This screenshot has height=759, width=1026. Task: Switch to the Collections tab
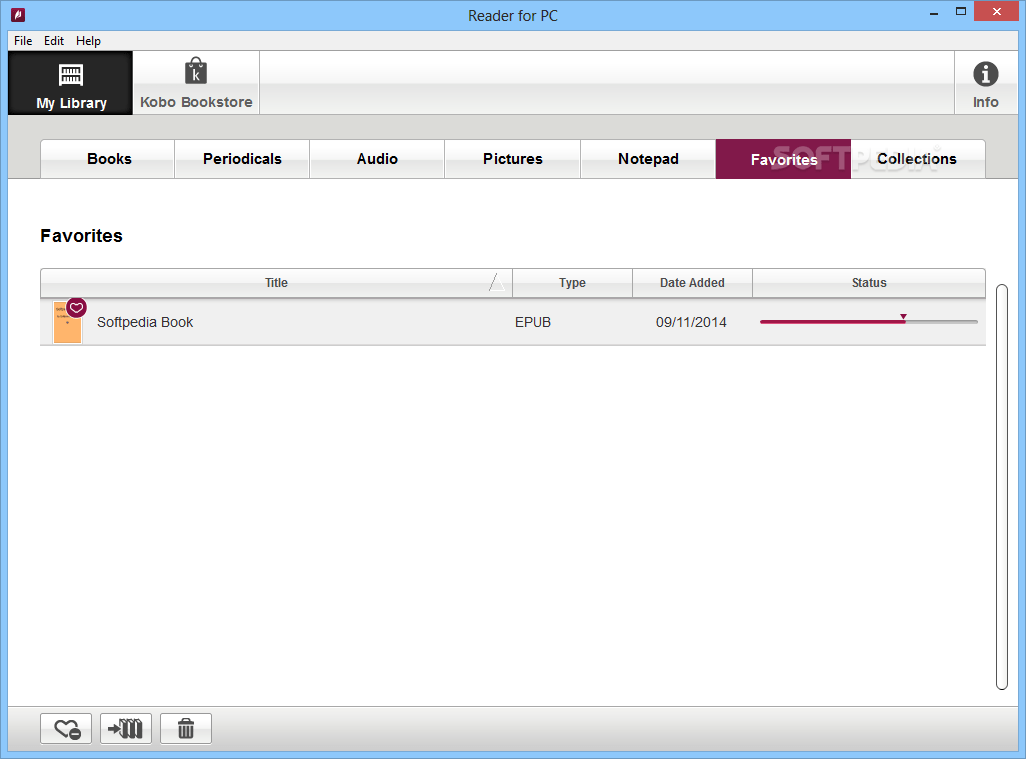pos(918,159)
